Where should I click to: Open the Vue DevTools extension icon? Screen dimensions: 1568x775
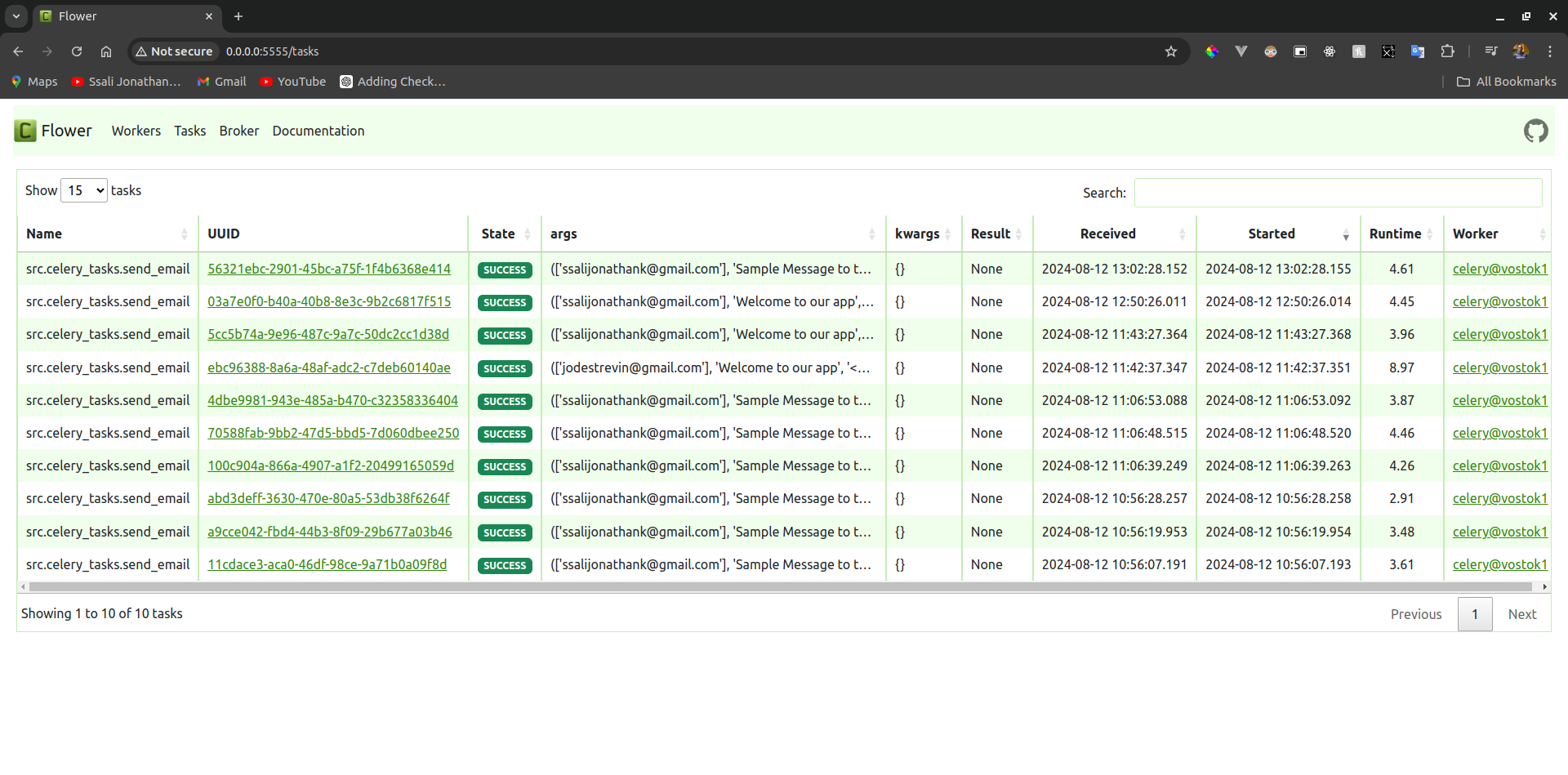(1243, 51)
